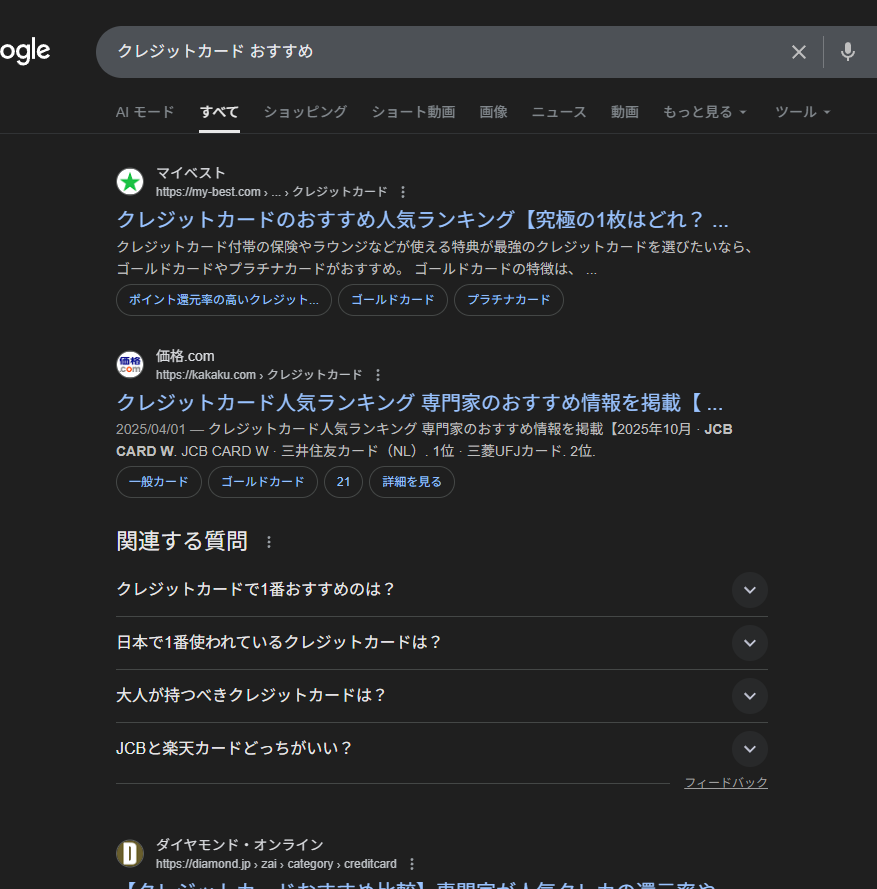The height and width of the screenshot is (889, 877).
Task: Click the マイベスト green star favicon
Action: 130,182
